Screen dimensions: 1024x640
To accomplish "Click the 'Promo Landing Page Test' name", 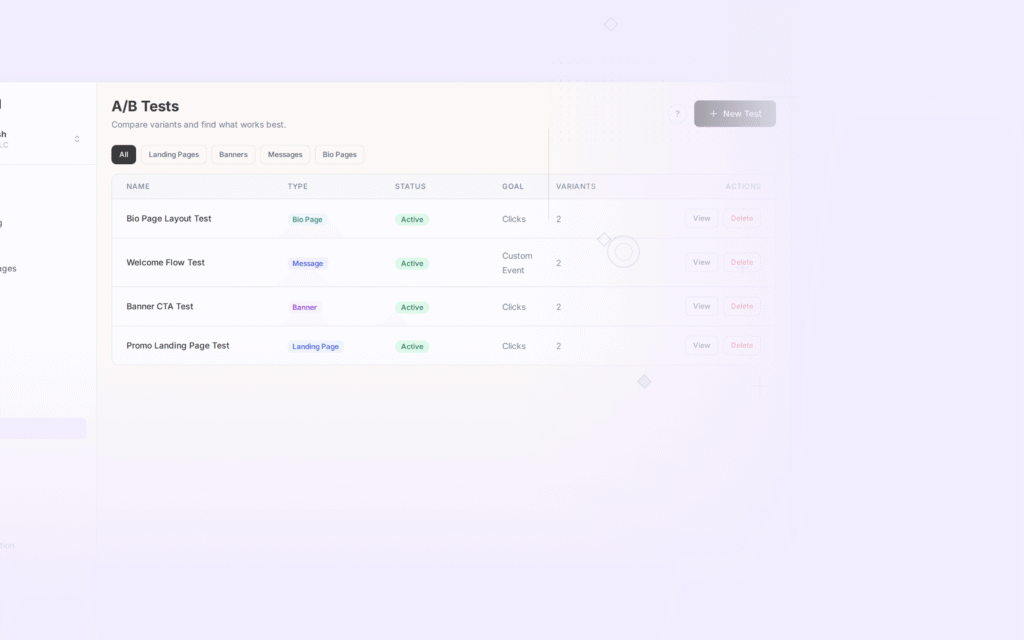I will point(178,345).
